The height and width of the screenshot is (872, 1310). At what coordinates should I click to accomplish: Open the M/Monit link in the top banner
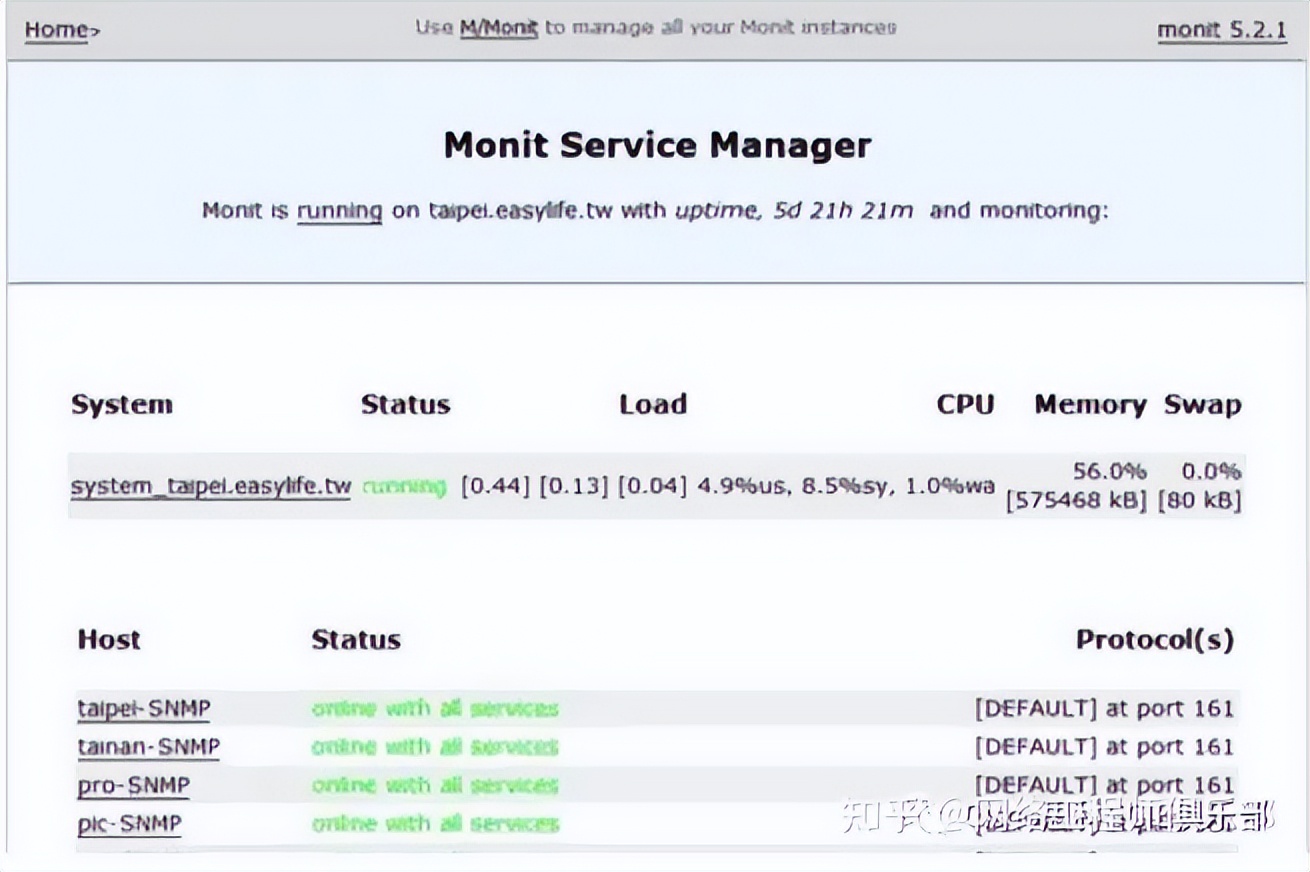tap(498, 28)
